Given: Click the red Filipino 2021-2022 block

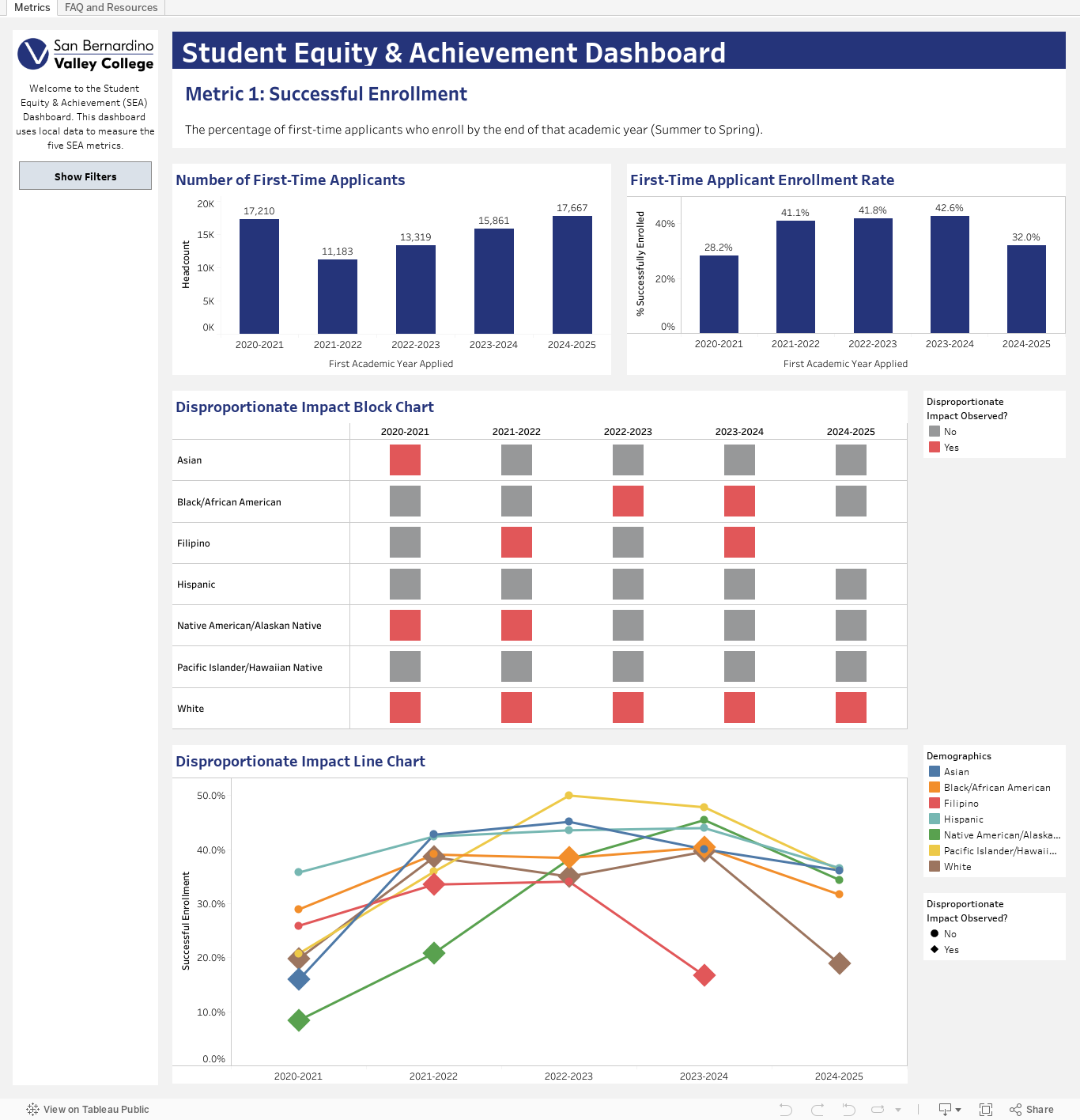Looking at the screenshot, I should point(516,542).
